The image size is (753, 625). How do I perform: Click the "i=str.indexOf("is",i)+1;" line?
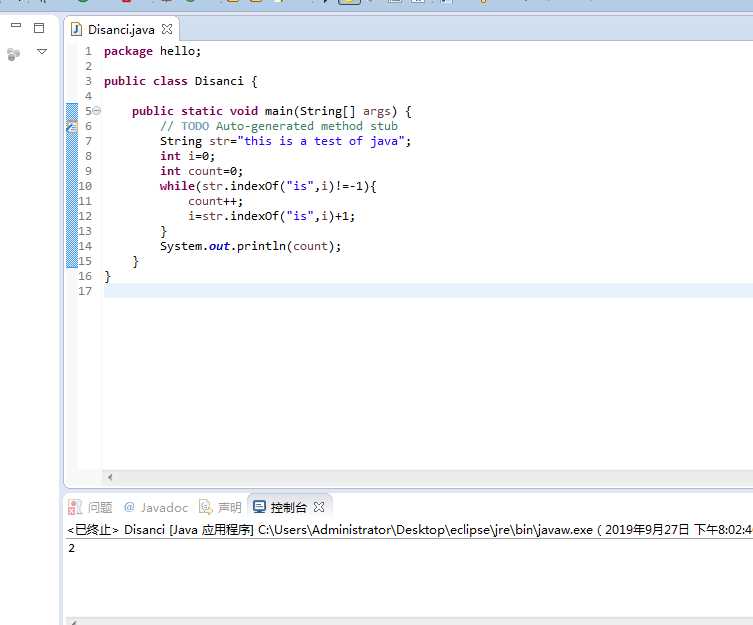[x=271, y=216]
